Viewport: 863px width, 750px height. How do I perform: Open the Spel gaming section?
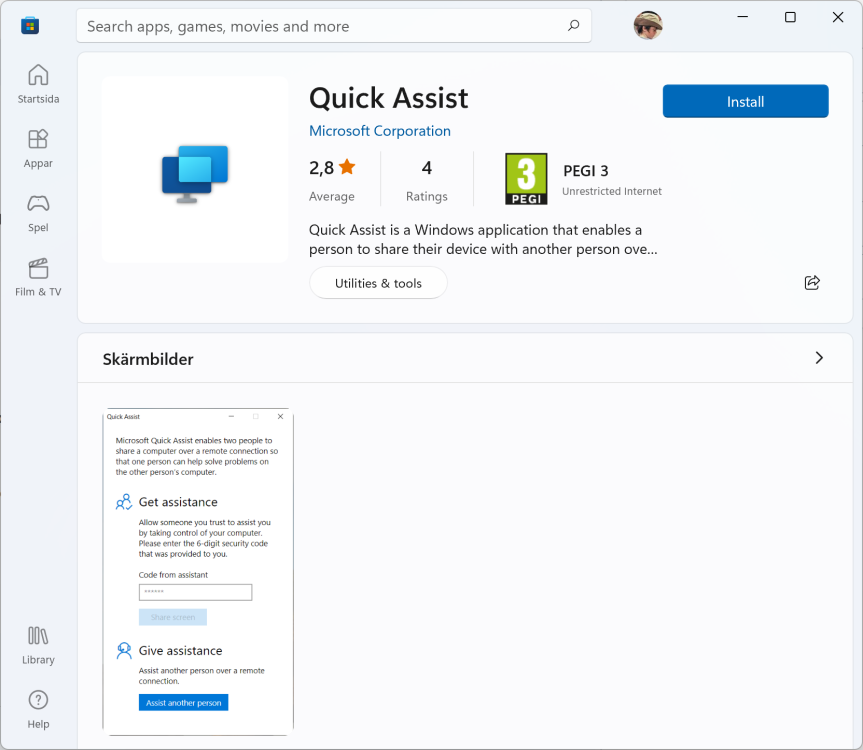coord(38,212)
